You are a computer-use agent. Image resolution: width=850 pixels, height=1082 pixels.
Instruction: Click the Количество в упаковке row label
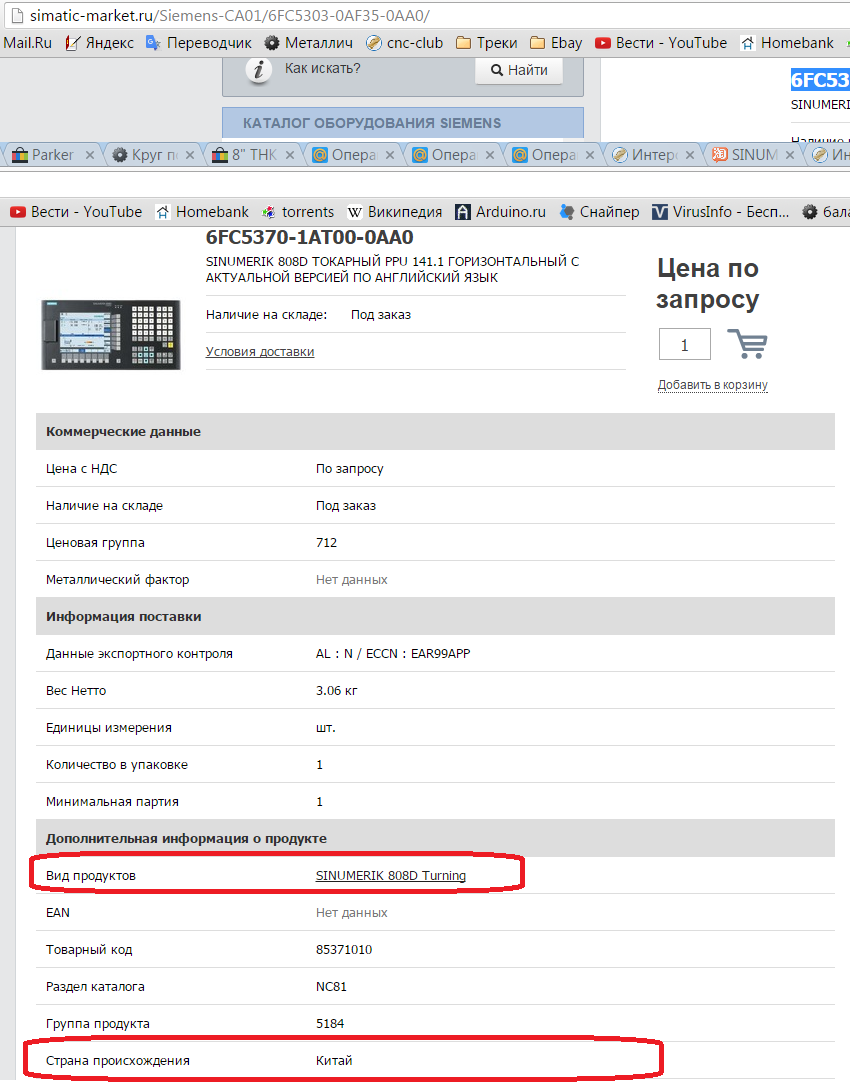click(117, 765)
